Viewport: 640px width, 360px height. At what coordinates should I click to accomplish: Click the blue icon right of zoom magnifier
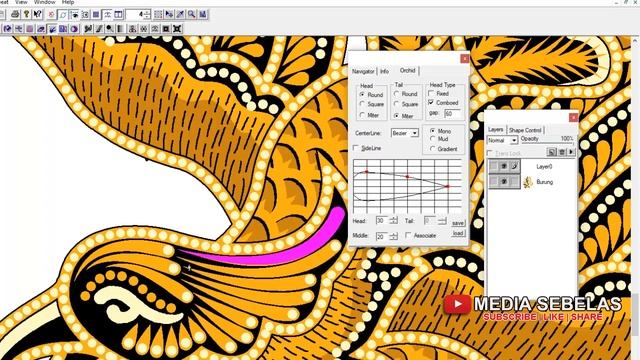coord(202,14)
